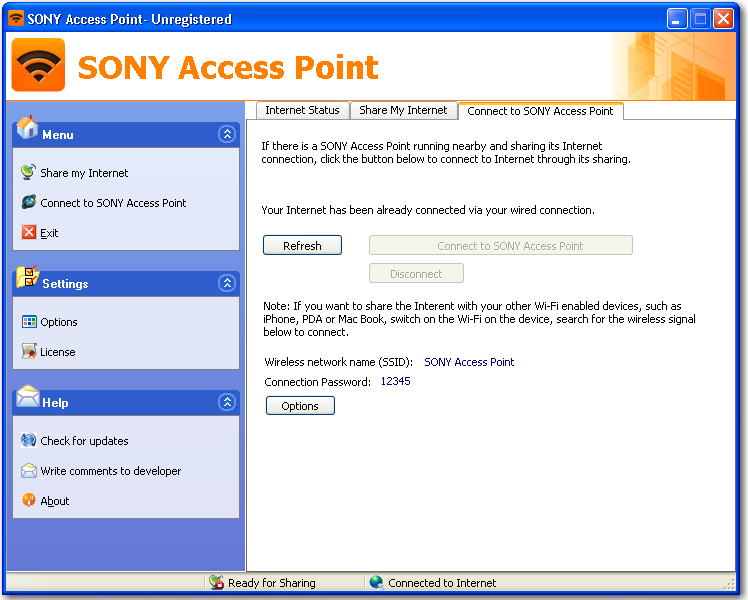Click the wide Connect to SONY Access Point button
The image size is (748, 600).
(500, 245)
